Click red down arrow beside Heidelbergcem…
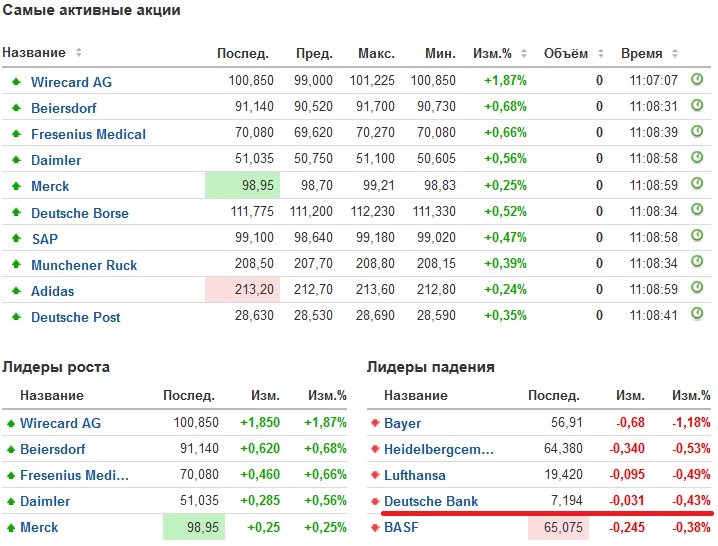Viewport: 718px width, 546px height. point(375,449)
